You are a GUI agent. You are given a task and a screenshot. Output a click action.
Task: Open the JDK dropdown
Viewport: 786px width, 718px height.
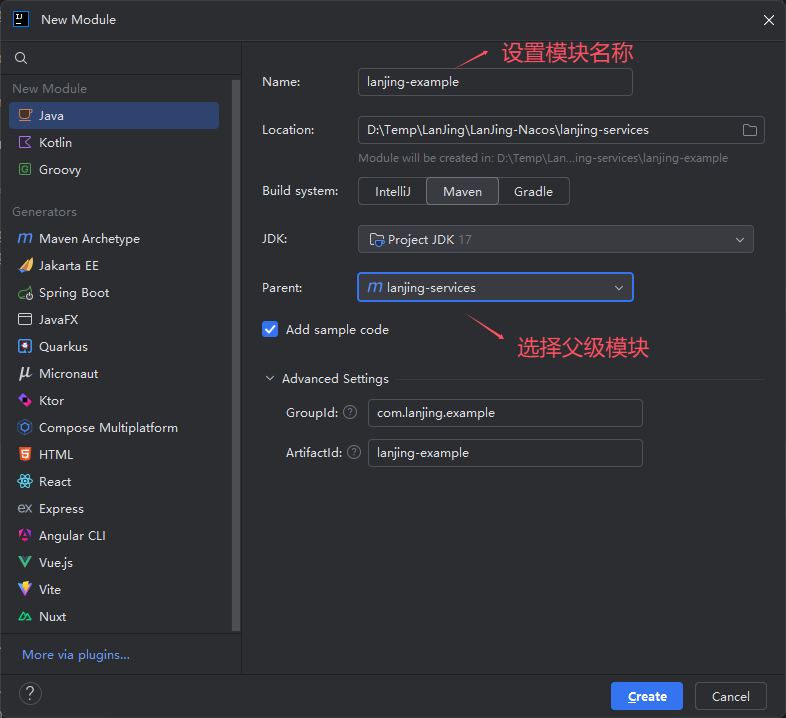tap(555, 239)
